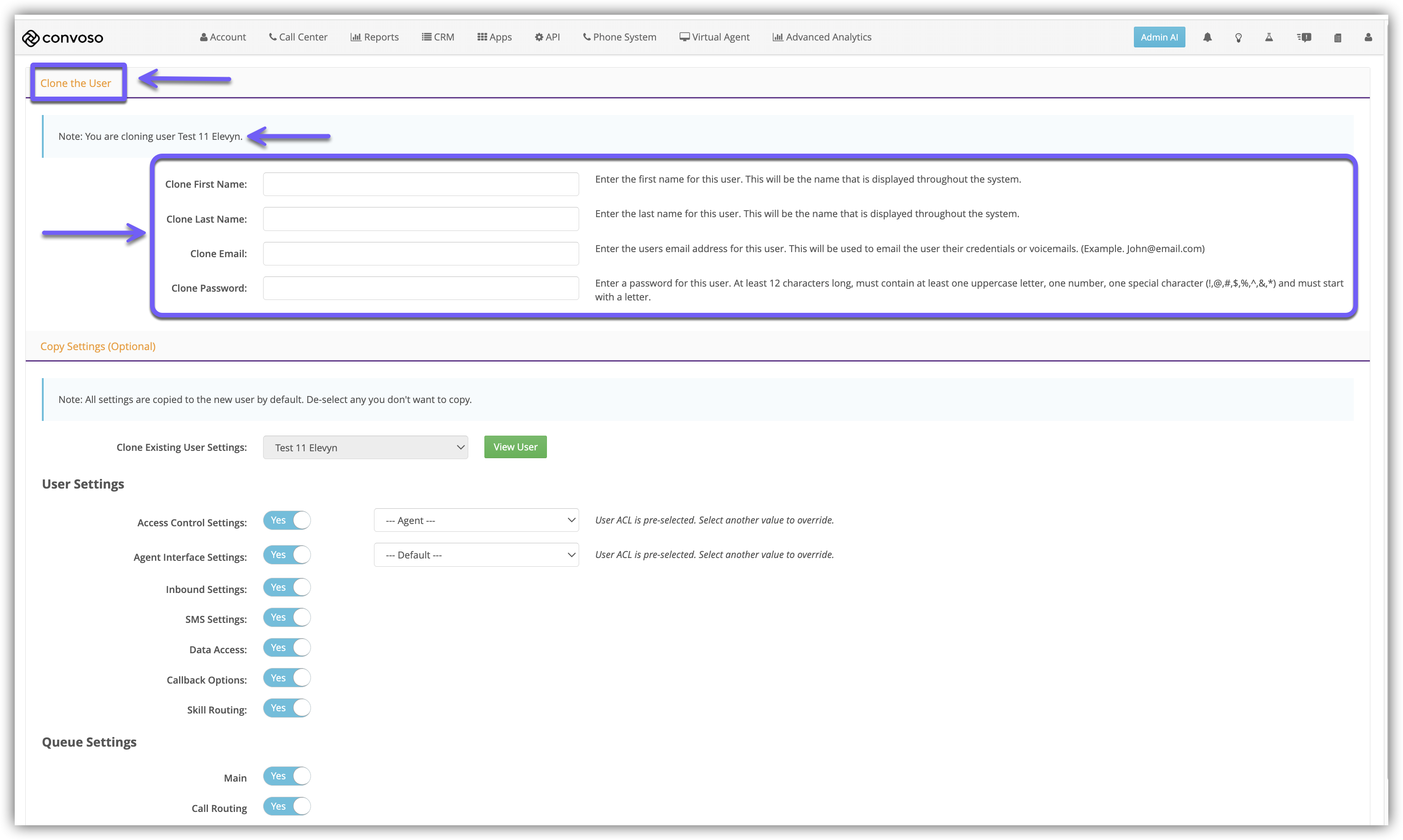The image size is (1403, 840).
Task: Open the notifications bell icon
Action: [1207, 37]
